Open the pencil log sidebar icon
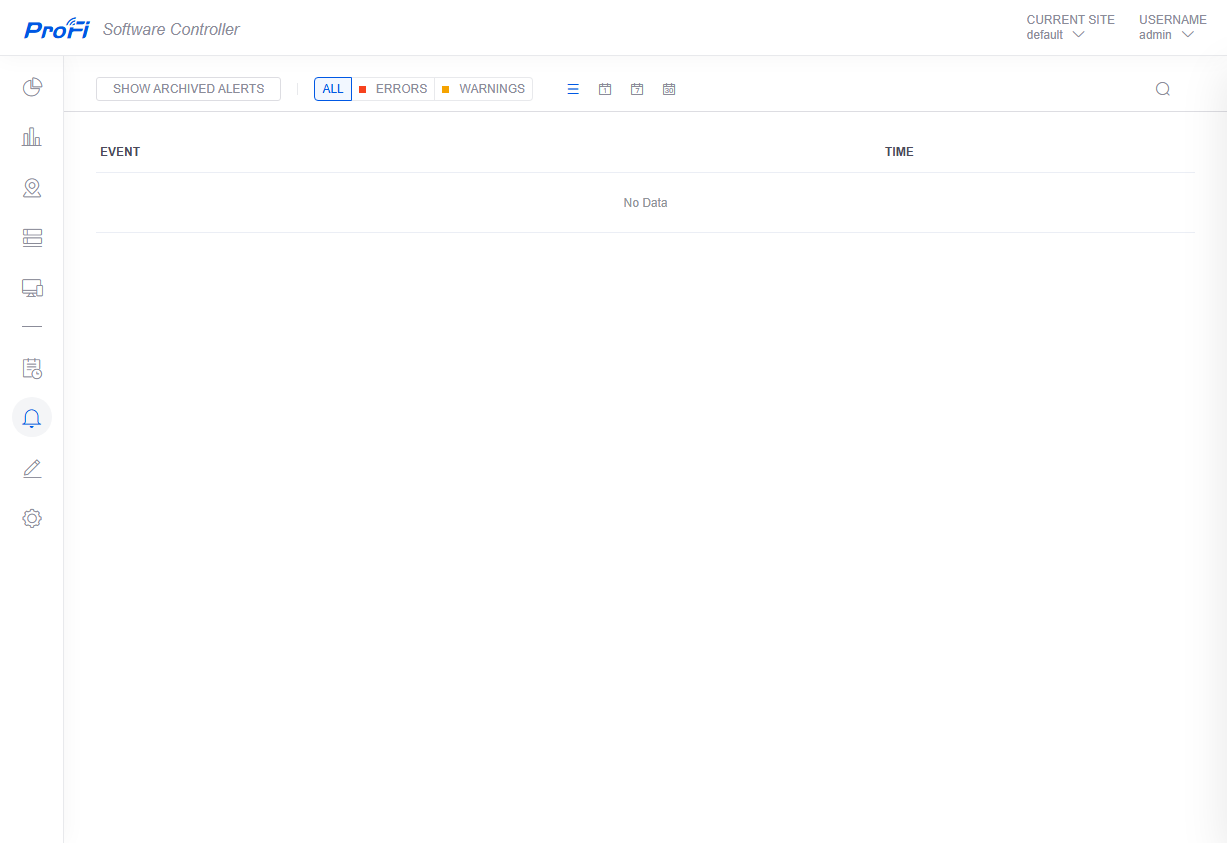 coord(32,468)
